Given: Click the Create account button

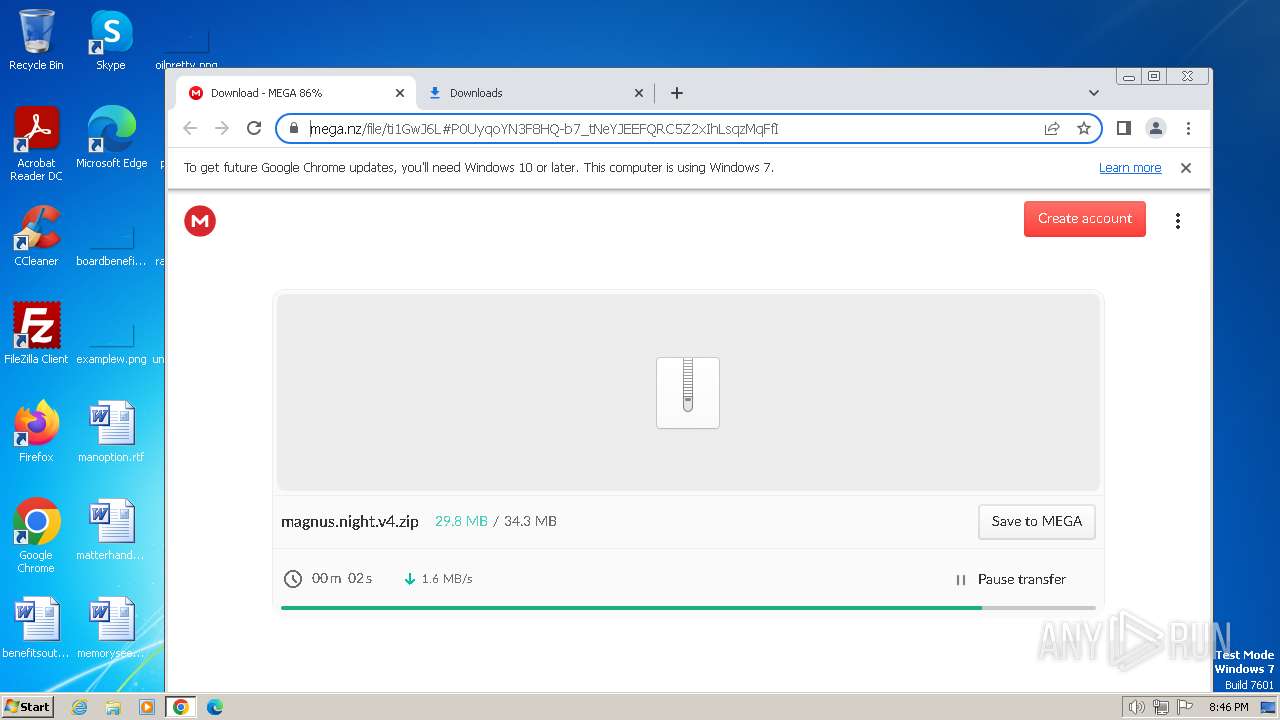Looking at the screenshot, I should 1085,219.
